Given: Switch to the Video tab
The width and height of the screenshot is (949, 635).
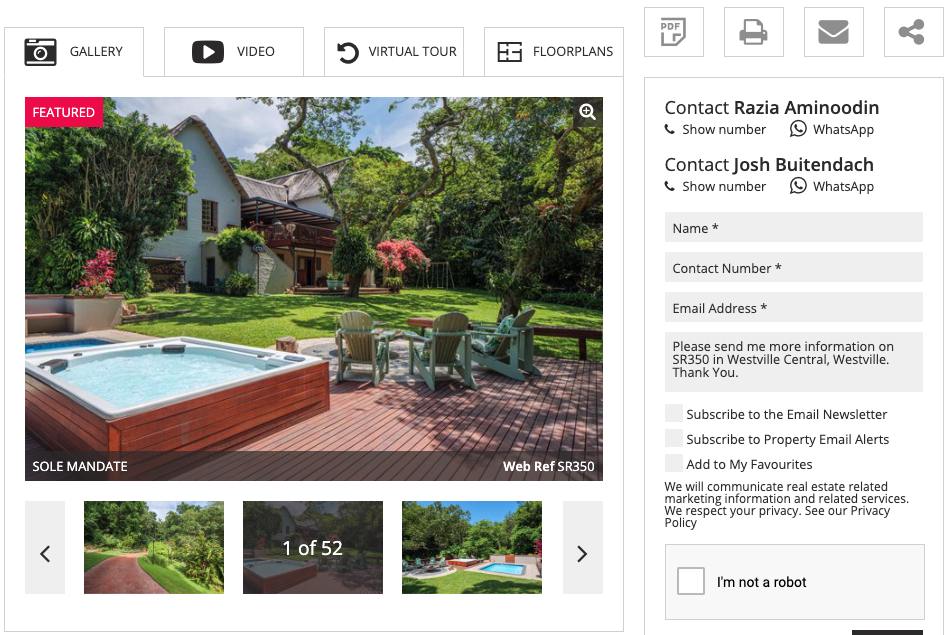Looking at the screenshot, I should (x=234, y=52).
